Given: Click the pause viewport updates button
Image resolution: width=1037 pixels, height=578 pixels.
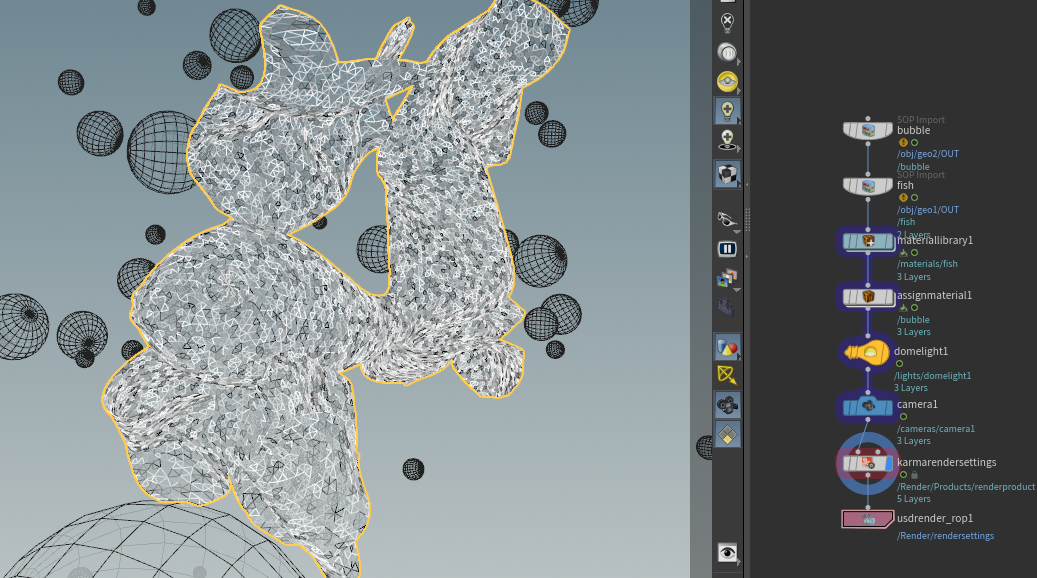Looking at the screenshot, I should pyautogui.click(x=727, y=249).
